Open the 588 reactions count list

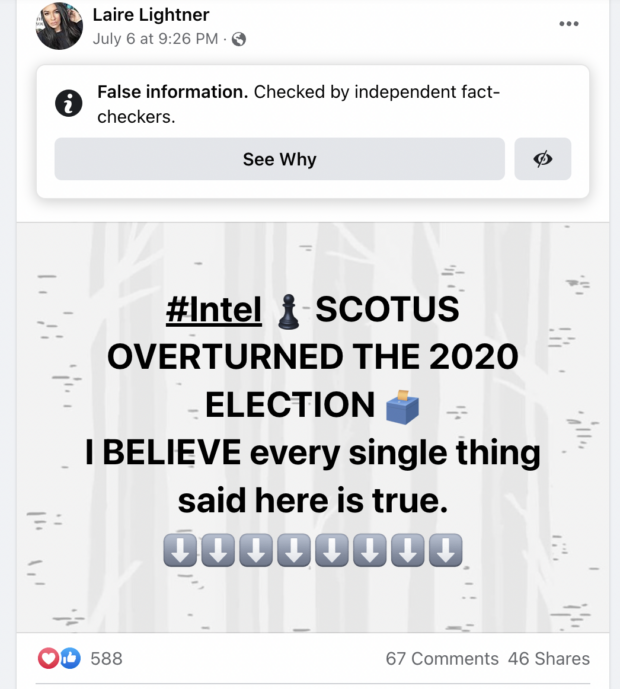click(x=106, y=659)
